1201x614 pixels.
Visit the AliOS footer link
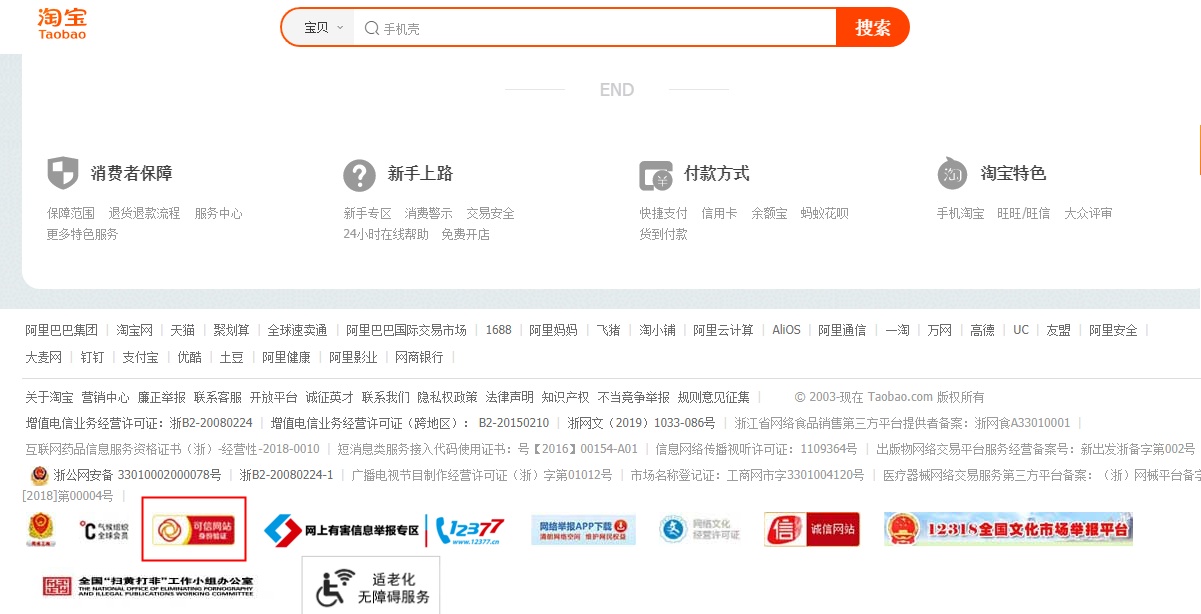pyautogui.click(x=786, y=330)
